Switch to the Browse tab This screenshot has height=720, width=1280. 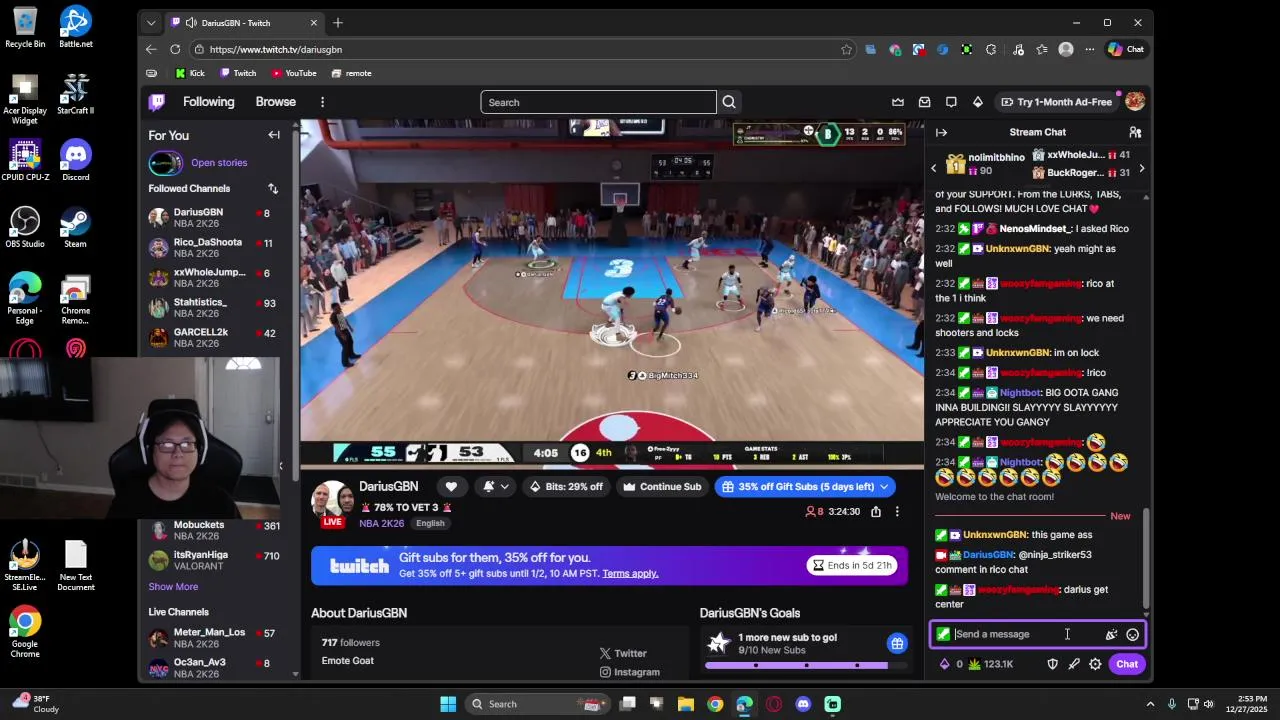pos(275,102)
